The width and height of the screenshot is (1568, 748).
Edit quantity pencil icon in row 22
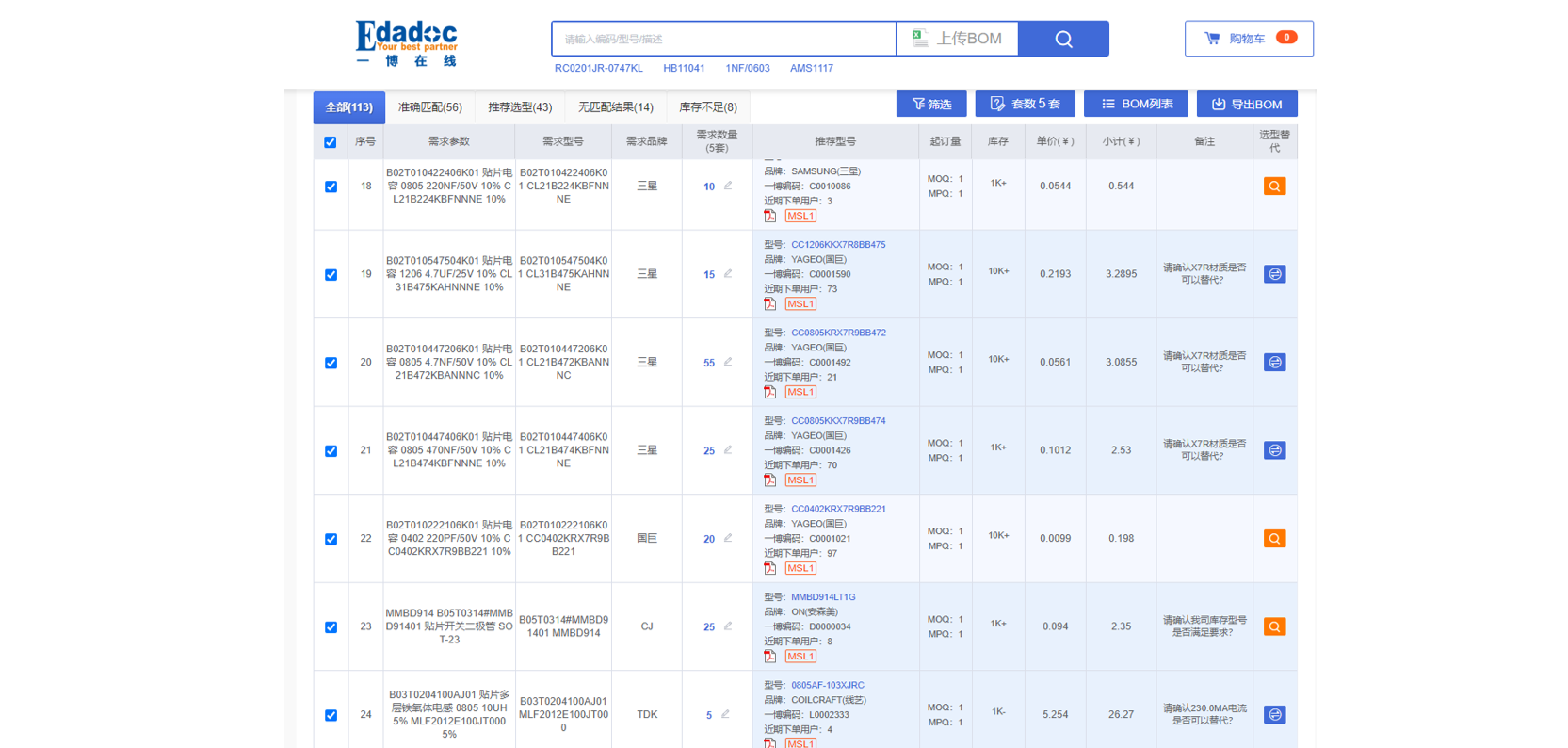tap(728, 538)
